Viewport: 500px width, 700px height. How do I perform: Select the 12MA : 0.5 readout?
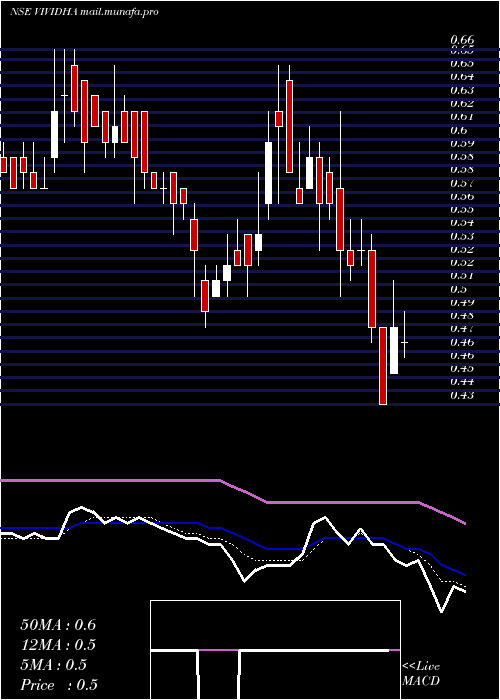tap(58, 645)
